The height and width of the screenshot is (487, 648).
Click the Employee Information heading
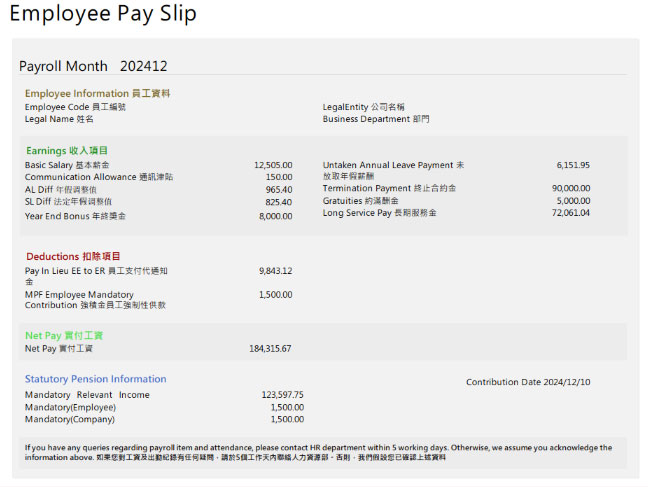pos(98,93)
